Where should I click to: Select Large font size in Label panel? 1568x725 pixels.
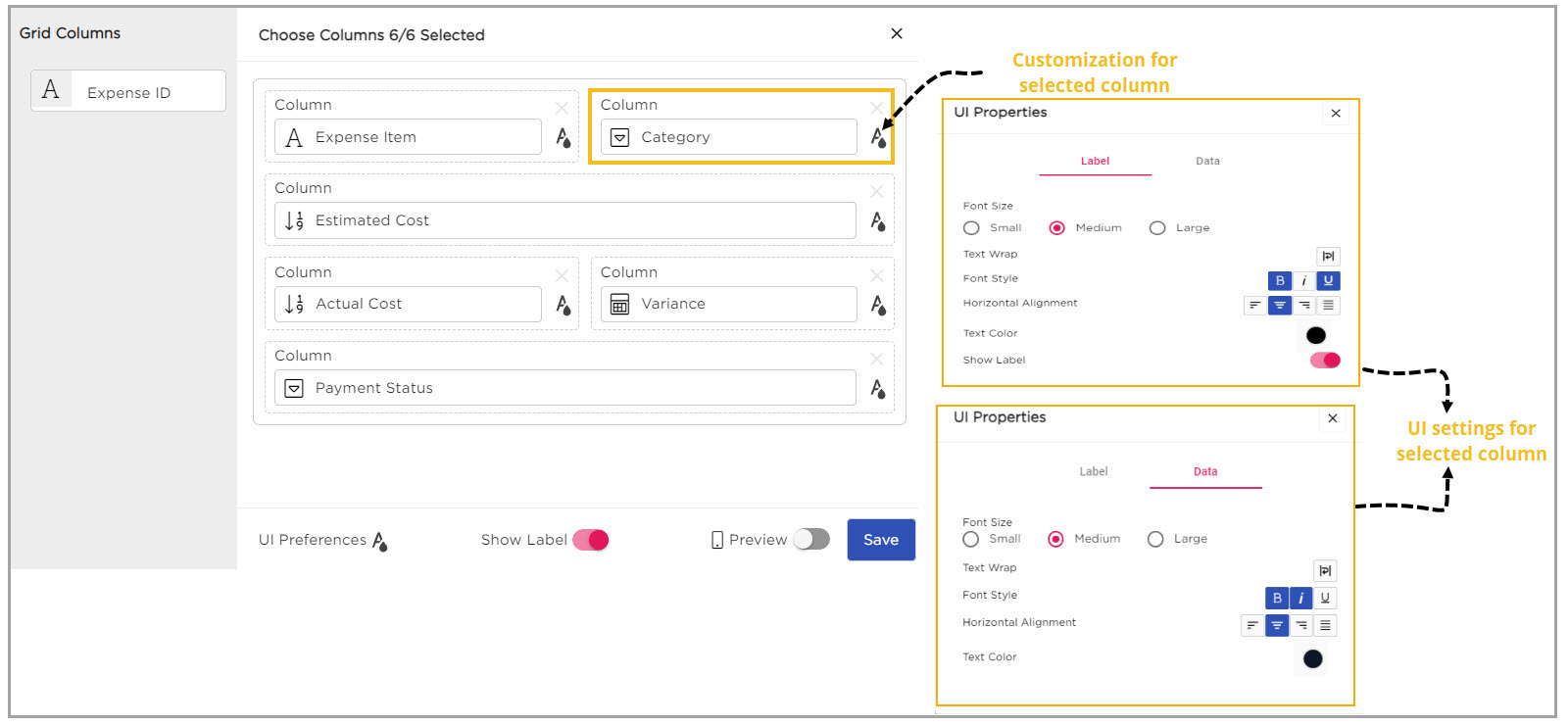tap(1157, 228)
